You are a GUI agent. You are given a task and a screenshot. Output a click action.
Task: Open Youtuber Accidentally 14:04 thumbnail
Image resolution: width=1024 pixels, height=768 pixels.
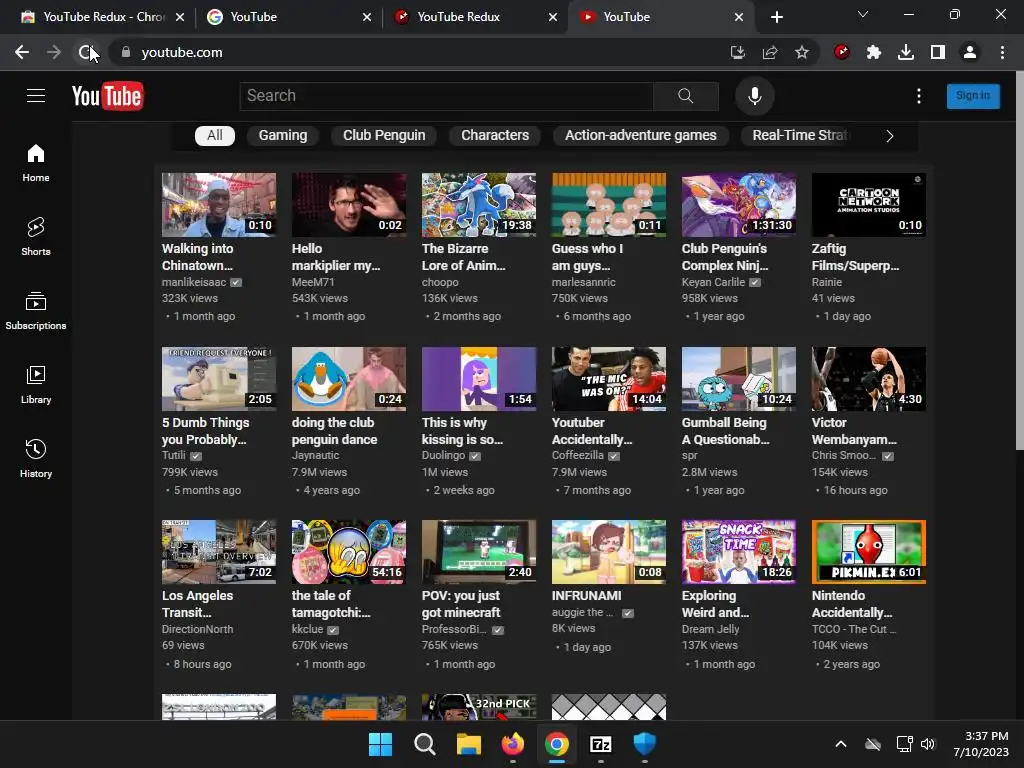609,379
